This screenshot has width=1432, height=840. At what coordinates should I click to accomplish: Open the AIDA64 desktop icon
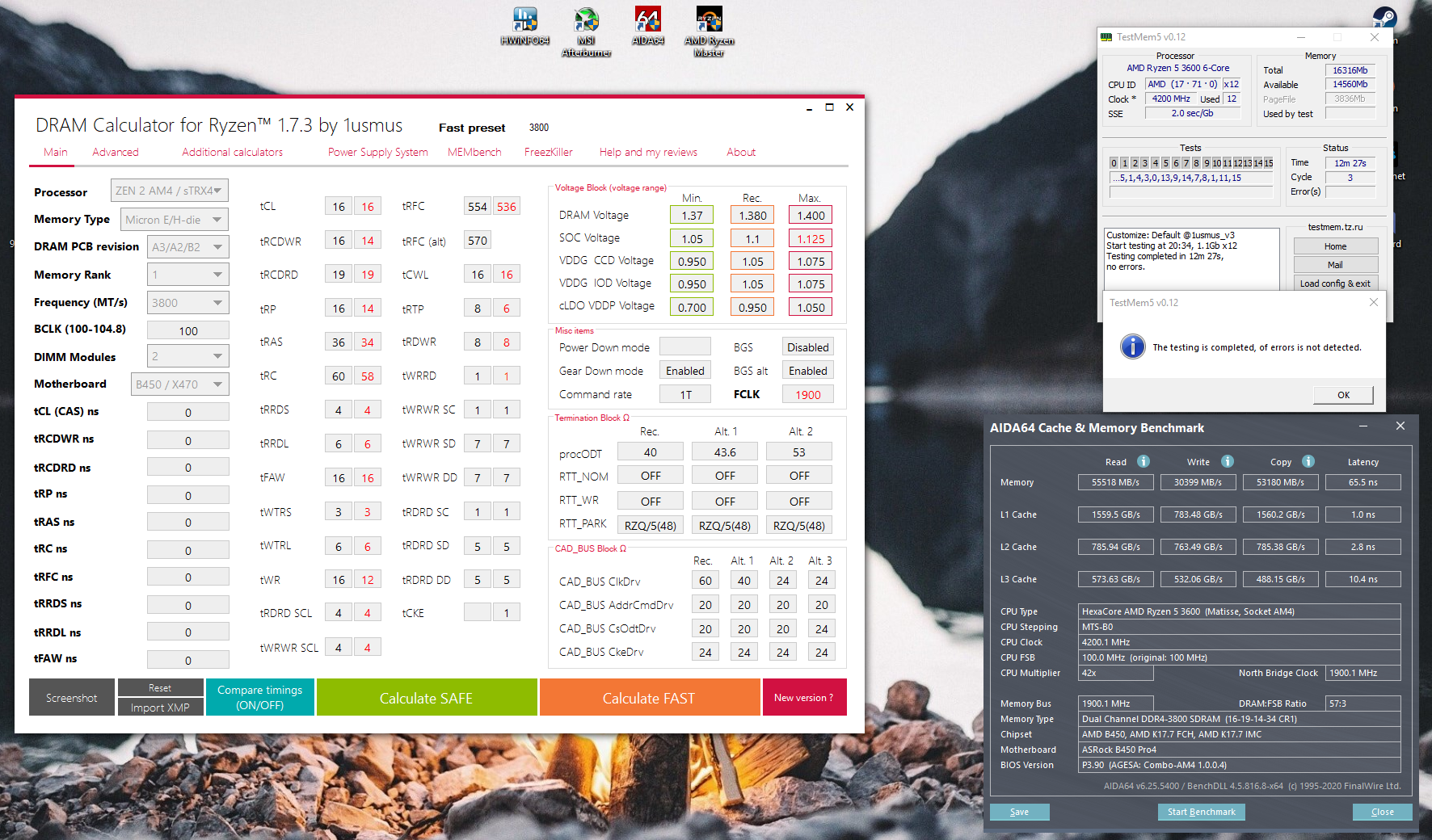pyautogui.click(x=647, y=26)
